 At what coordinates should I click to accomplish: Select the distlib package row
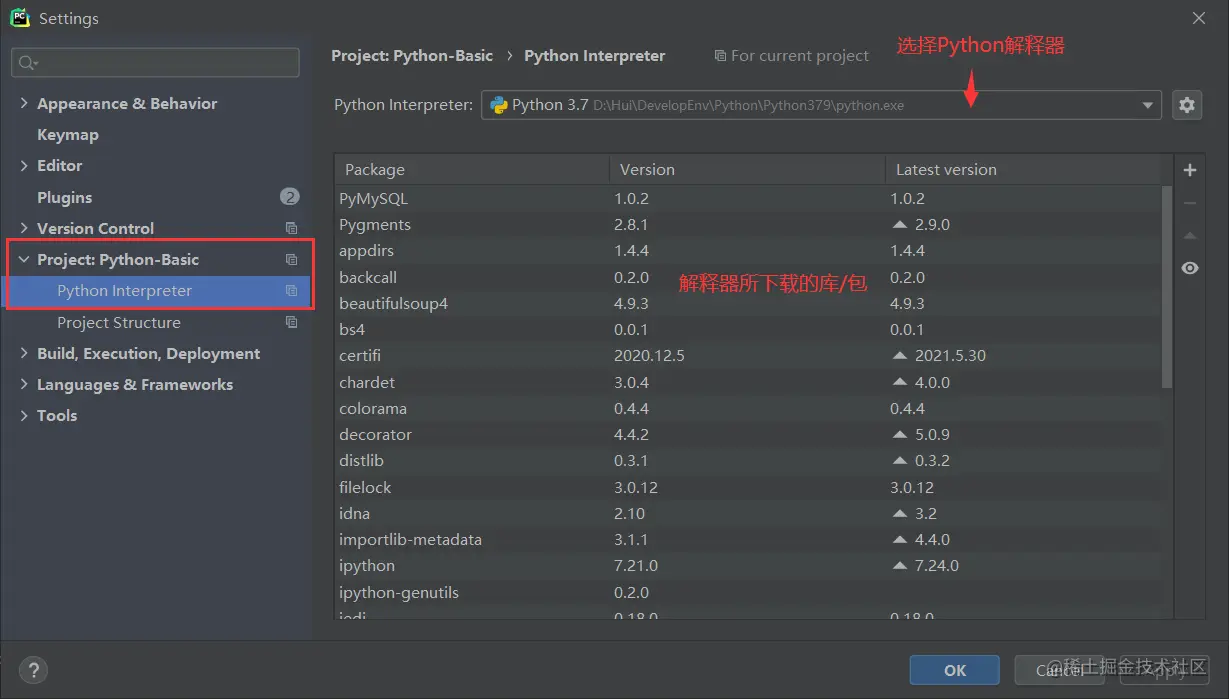click(x=748, y=460)
